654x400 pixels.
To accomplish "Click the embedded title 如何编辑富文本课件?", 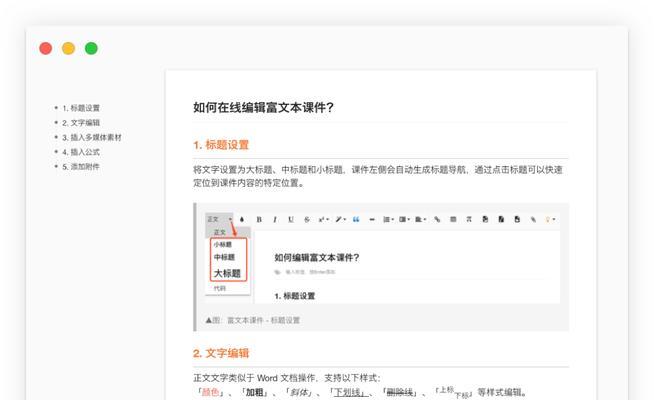I will (x=317, y=258).
